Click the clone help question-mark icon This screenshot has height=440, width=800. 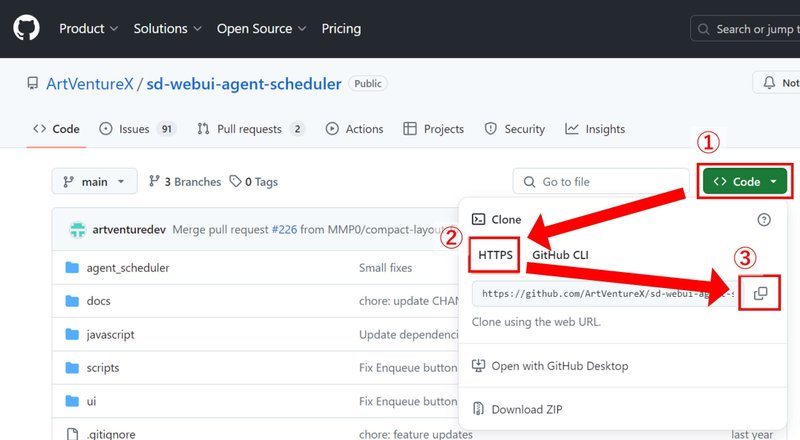pos(764,220)
